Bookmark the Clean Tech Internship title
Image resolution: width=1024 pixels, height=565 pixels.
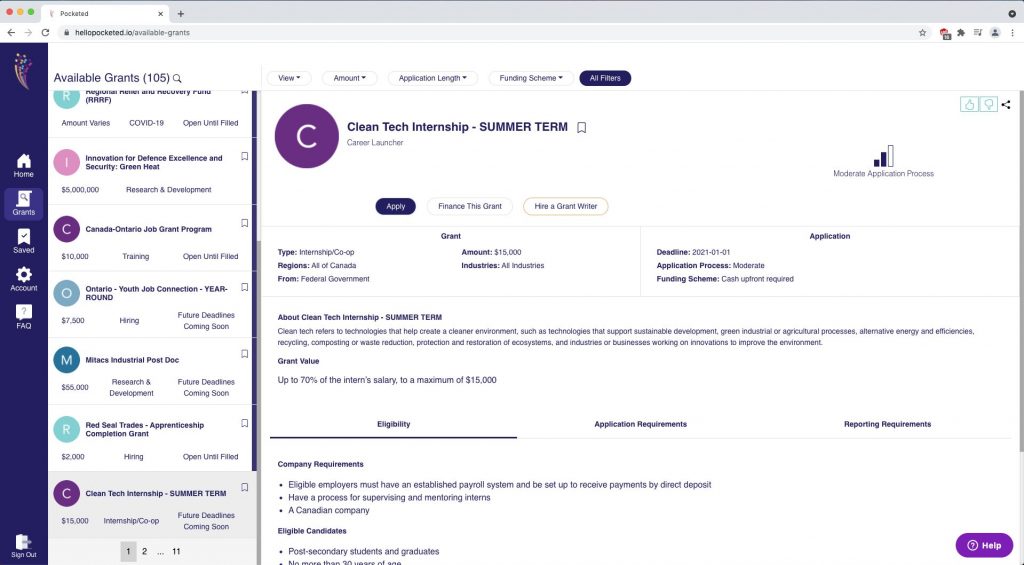(581, 127)
